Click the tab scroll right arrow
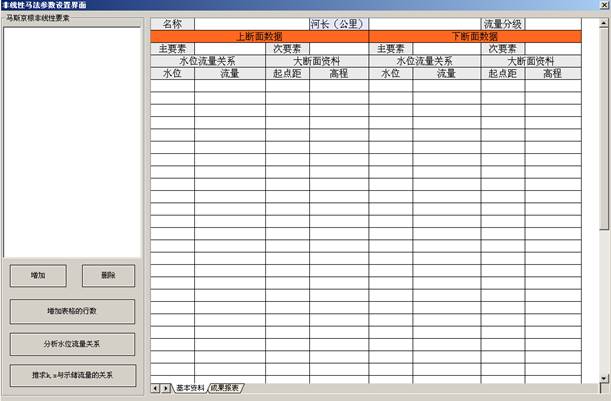The height and width of the screenshot is (401, 611). pos(166,387)
